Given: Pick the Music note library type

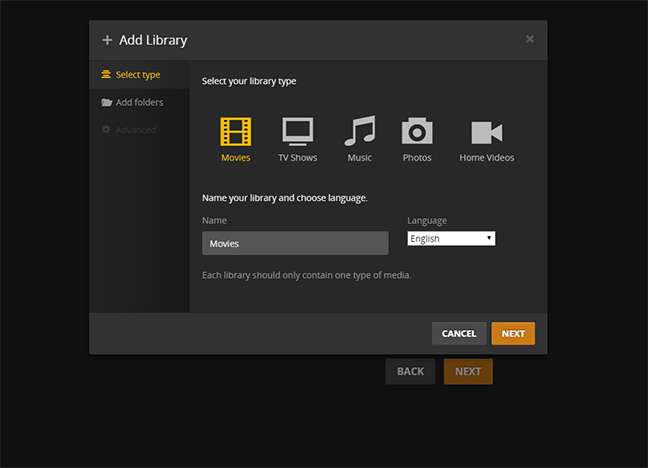Looking at the screenshot, I should click(359, 131).
